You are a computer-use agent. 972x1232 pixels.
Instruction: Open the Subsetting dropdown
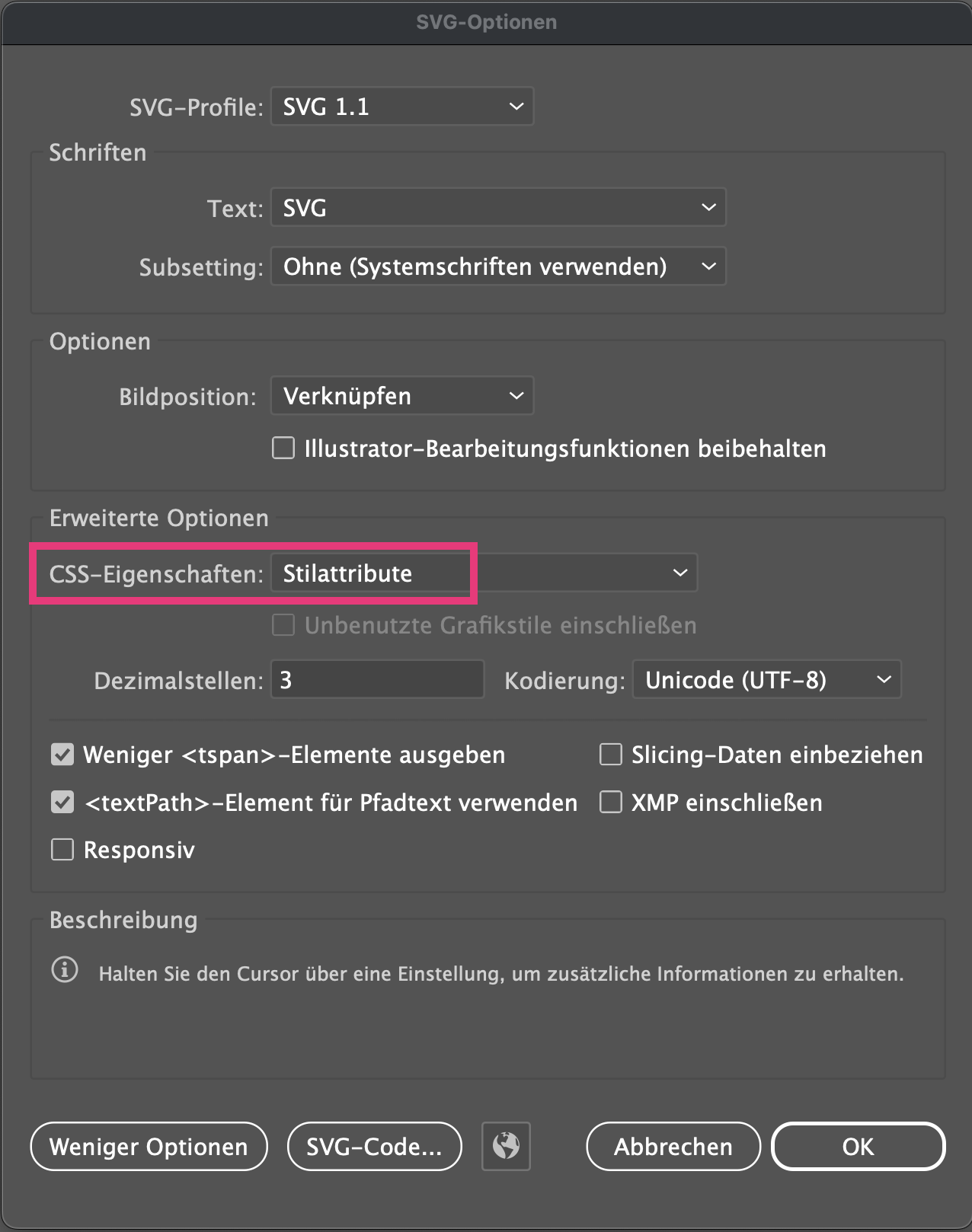point(497,266)
